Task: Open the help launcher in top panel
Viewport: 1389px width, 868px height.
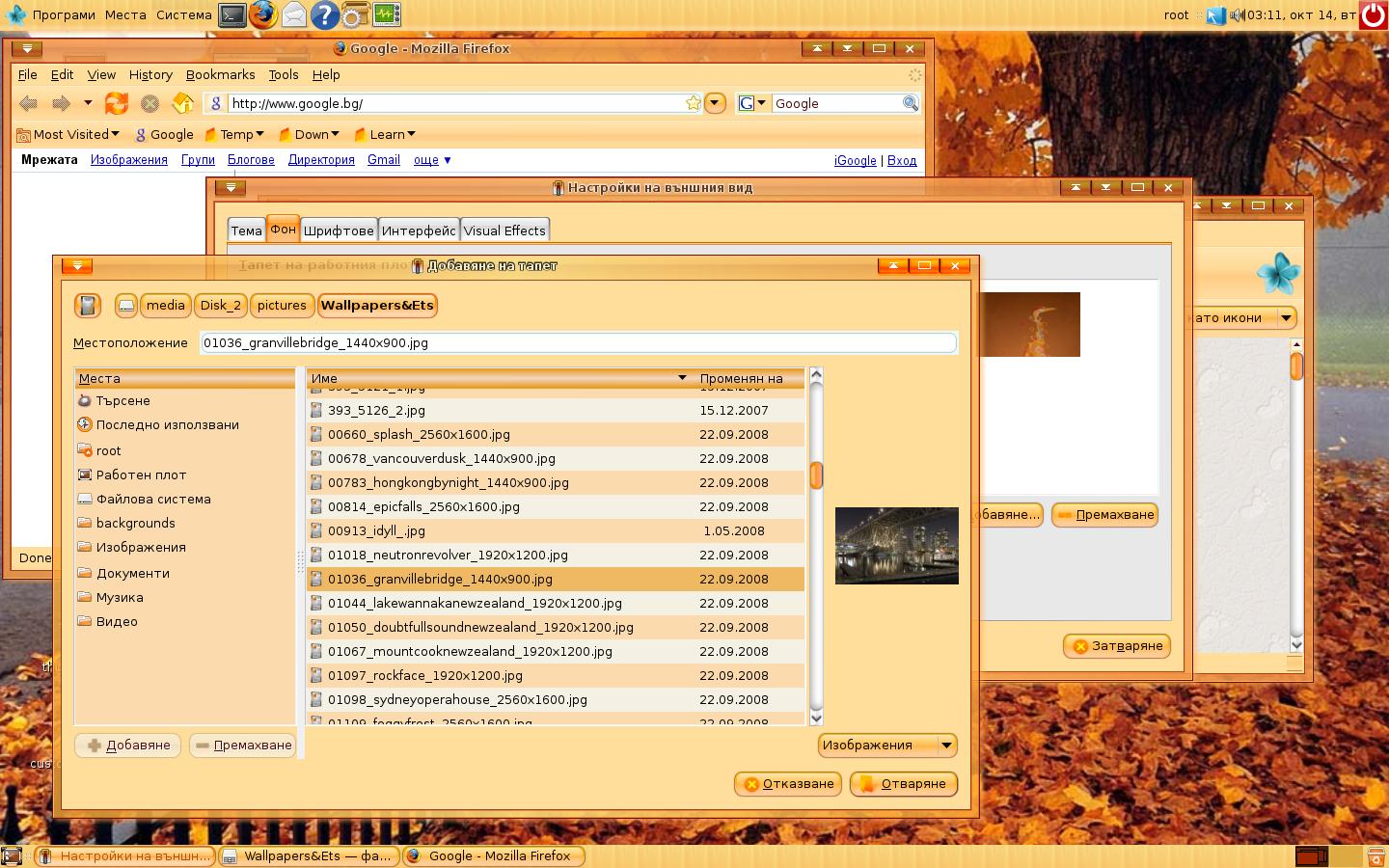Action: point(325,14)
